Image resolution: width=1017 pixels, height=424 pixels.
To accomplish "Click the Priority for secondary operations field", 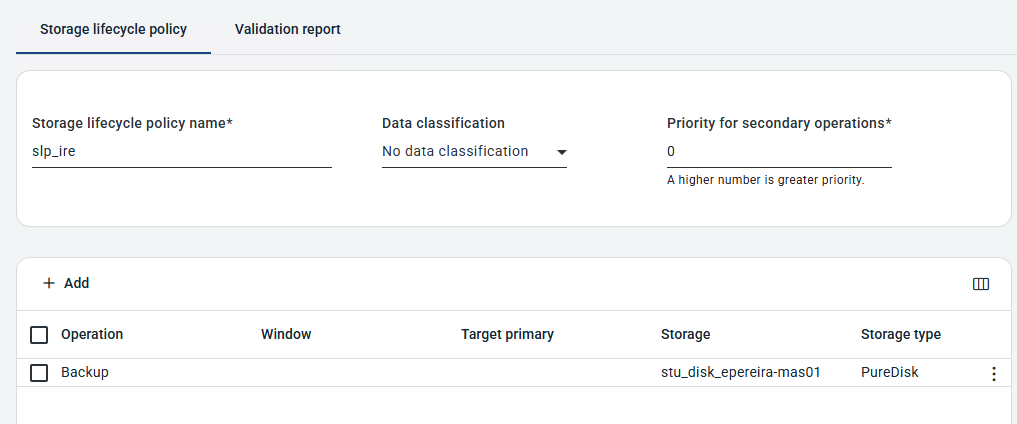I will (x=778, y=152).
